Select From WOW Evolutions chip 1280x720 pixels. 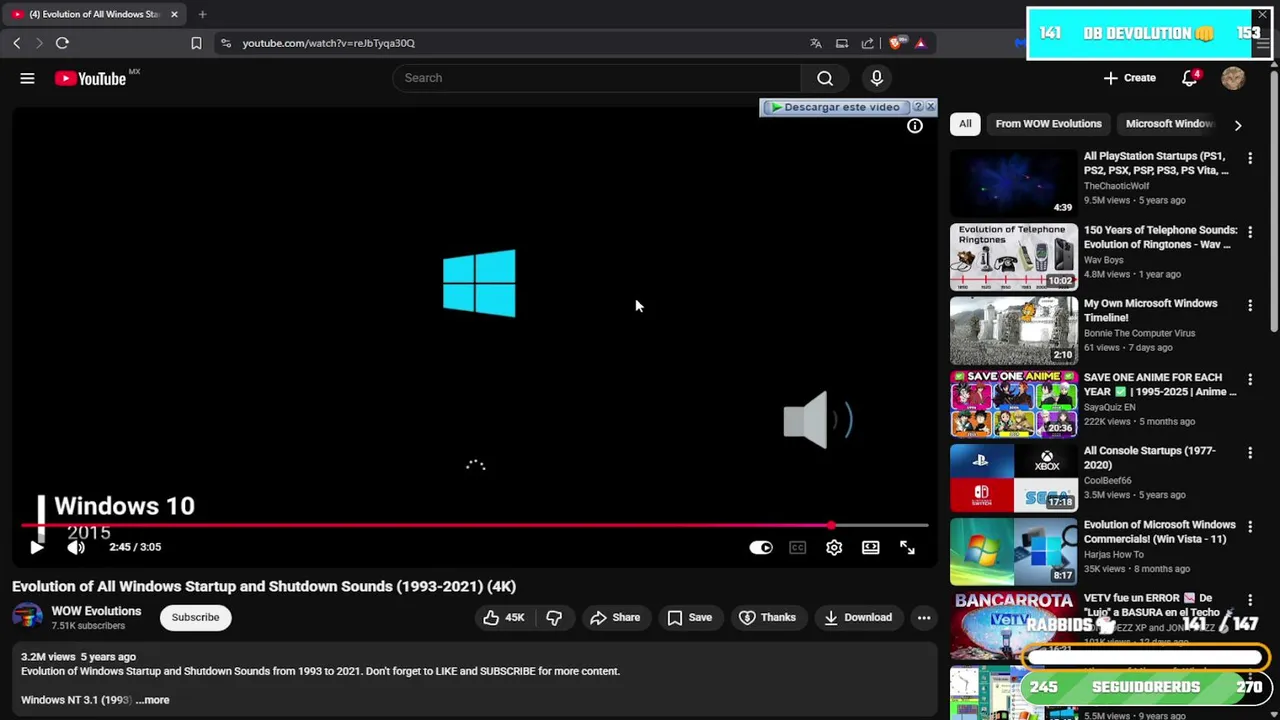click(1048, 124)
